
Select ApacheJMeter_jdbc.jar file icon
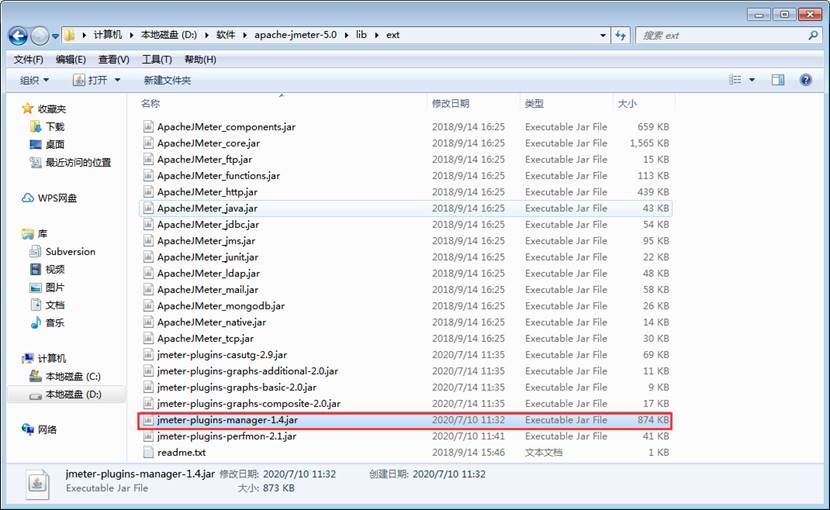tap(148, 224)
